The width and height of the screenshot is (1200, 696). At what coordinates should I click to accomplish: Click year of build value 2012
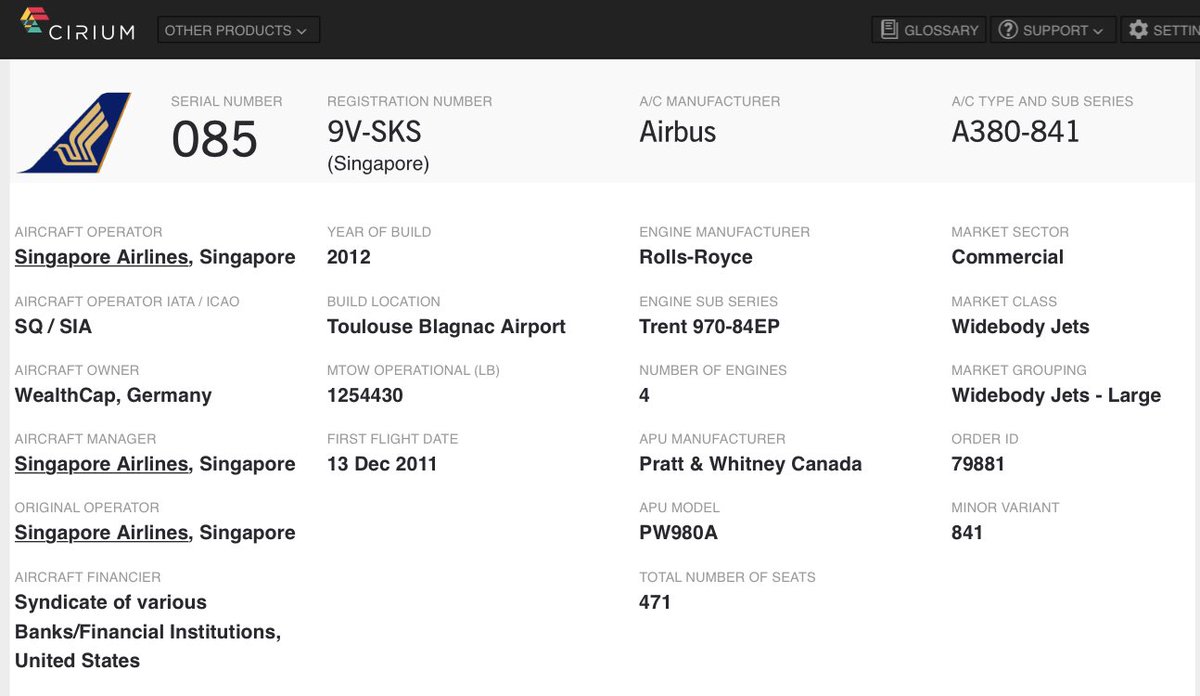(349, 257)
